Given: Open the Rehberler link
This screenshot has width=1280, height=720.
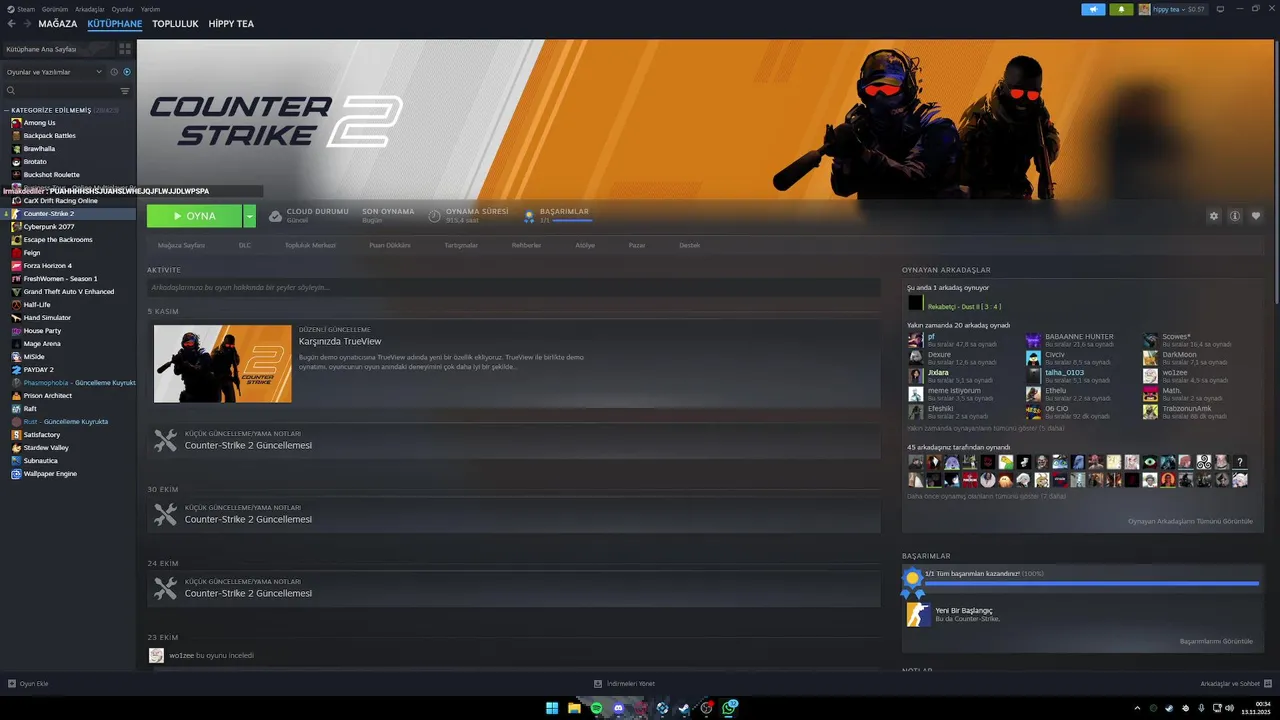Looking at the screenshot, I should 526,245.
